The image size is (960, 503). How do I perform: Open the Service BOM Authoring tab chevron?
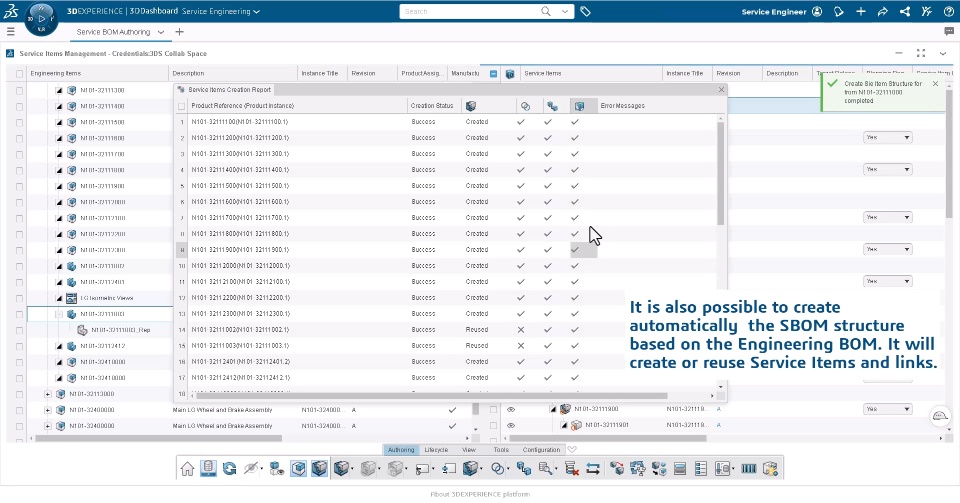point(161,32)
